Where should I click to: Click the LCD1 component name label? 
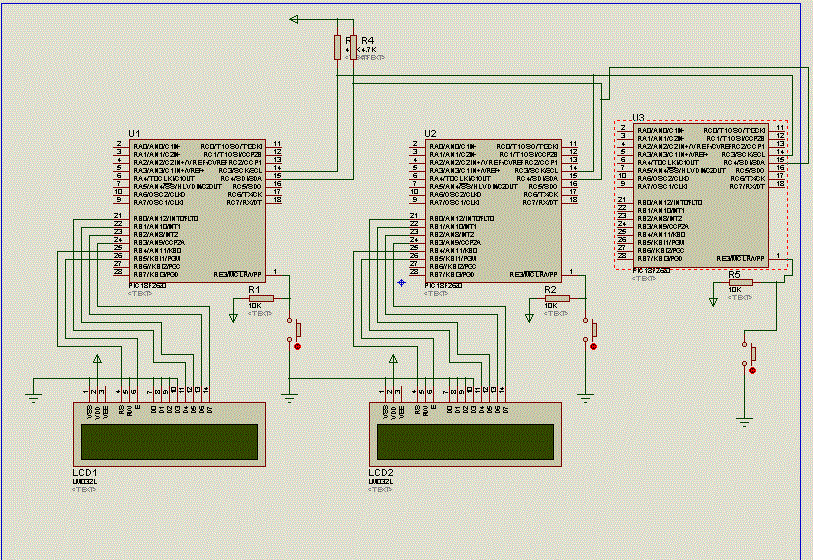[x=85, y=471]
